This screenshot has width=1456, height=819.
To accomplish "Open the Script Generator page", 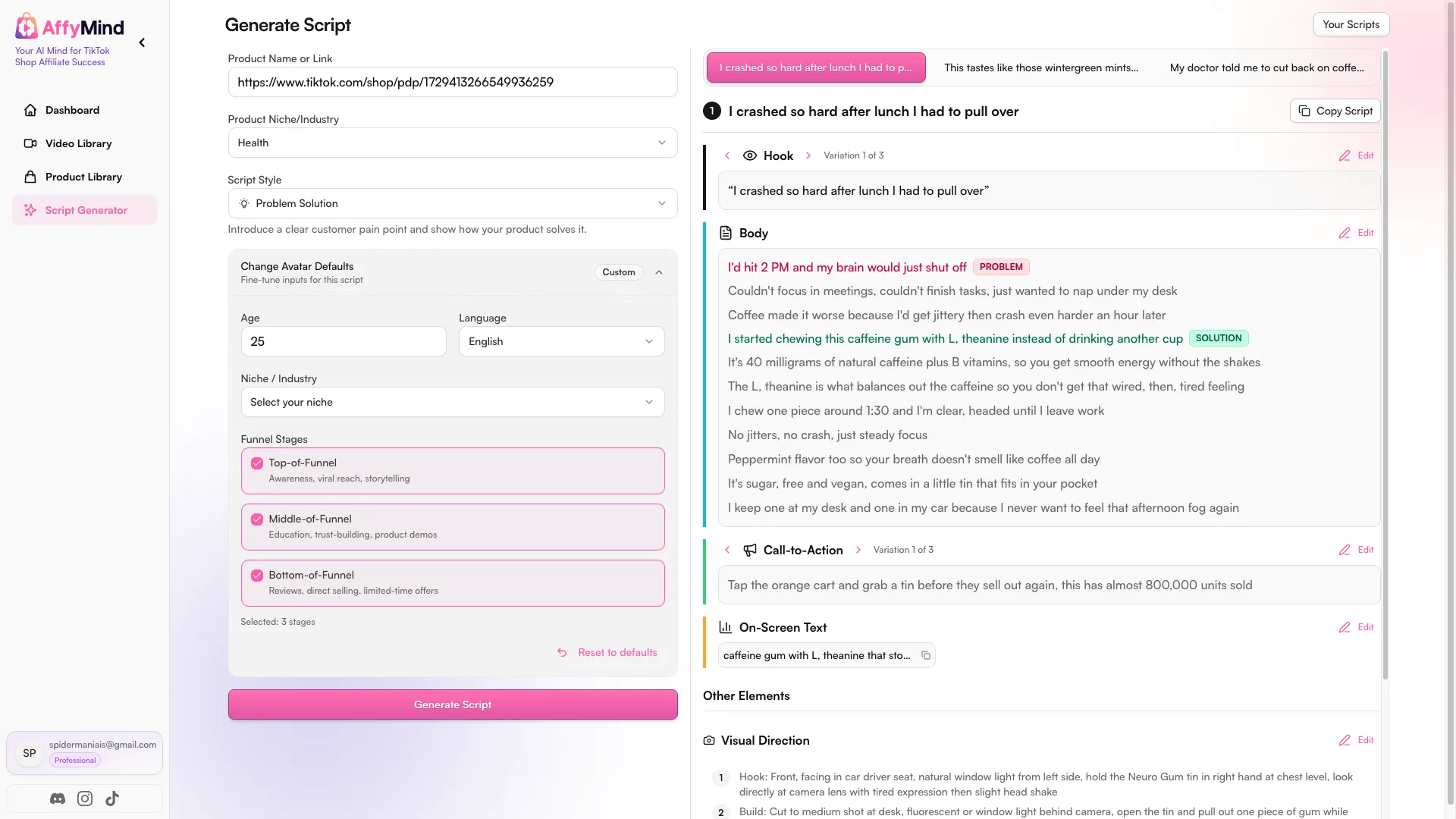I will coord(84,210).
